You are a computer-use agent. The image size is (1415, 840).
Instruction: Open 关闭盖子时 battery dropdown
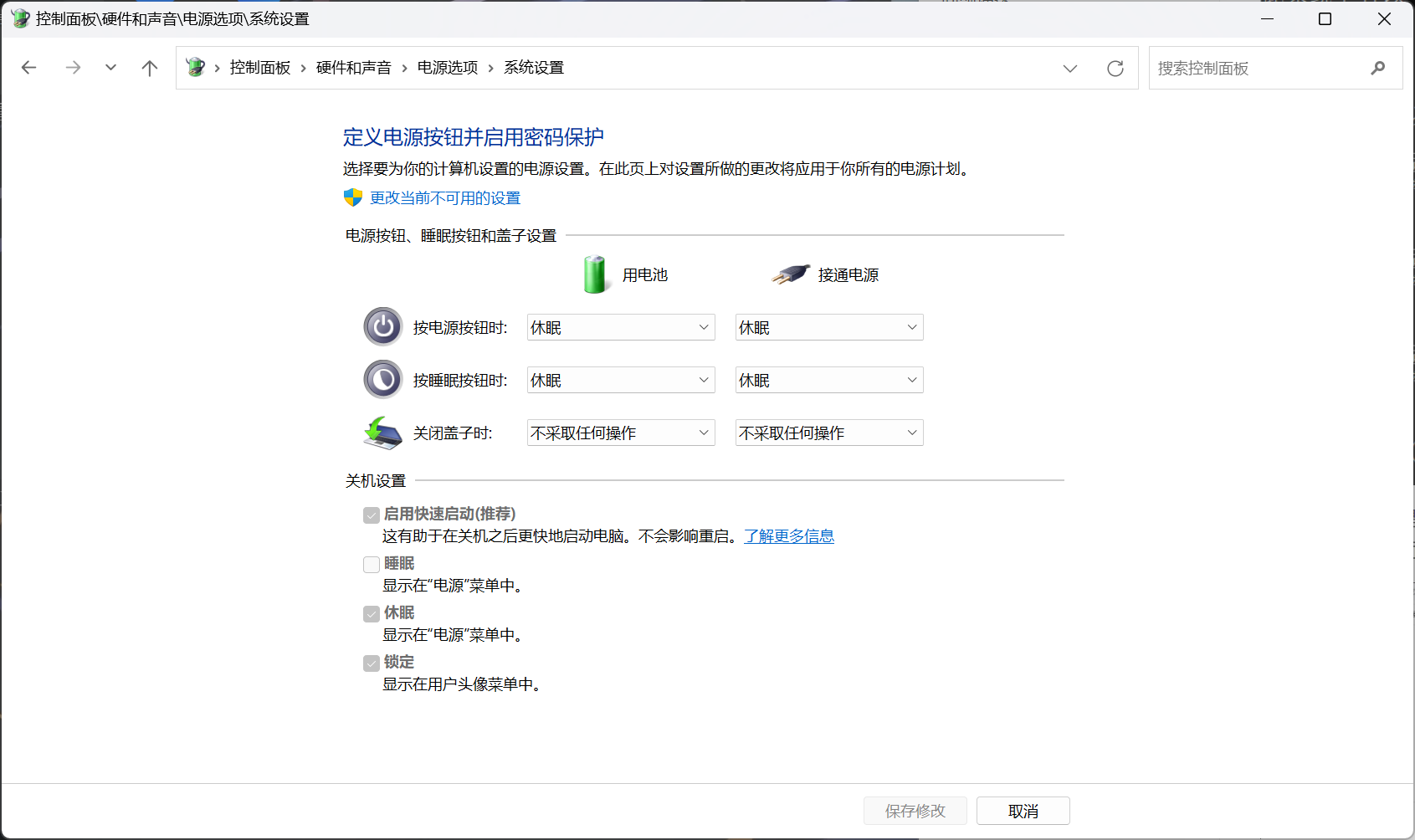pos(621,433)
